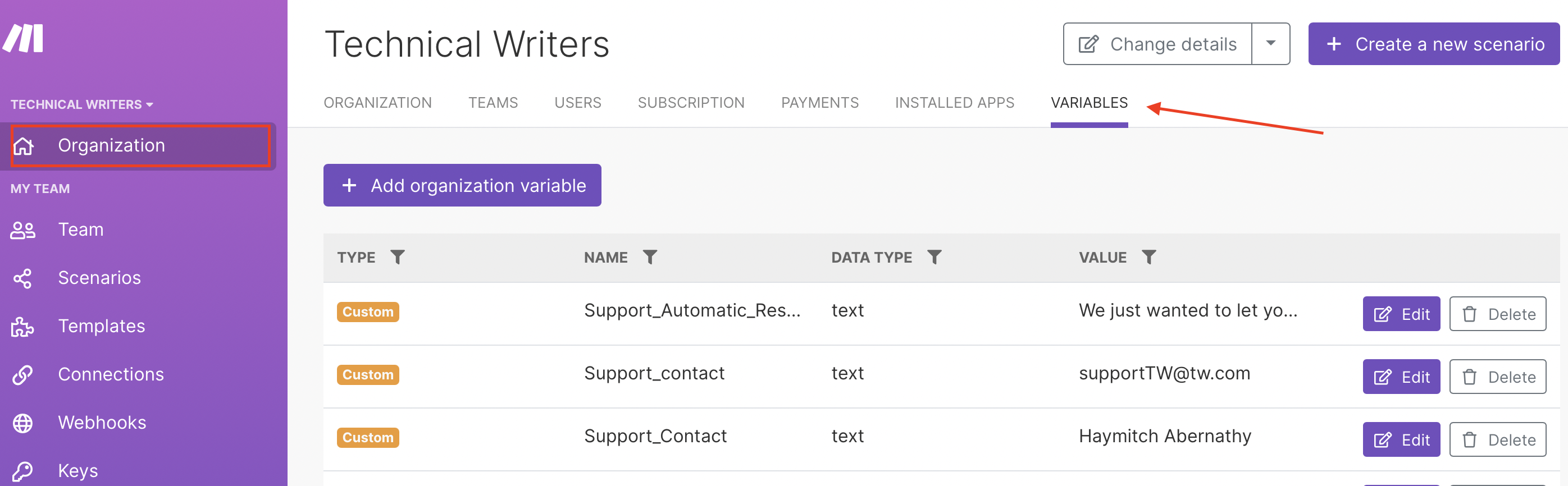1568x486 pixels.
Task: Expand the Change details dropdown arrow
Action: tap(1270, 44)
